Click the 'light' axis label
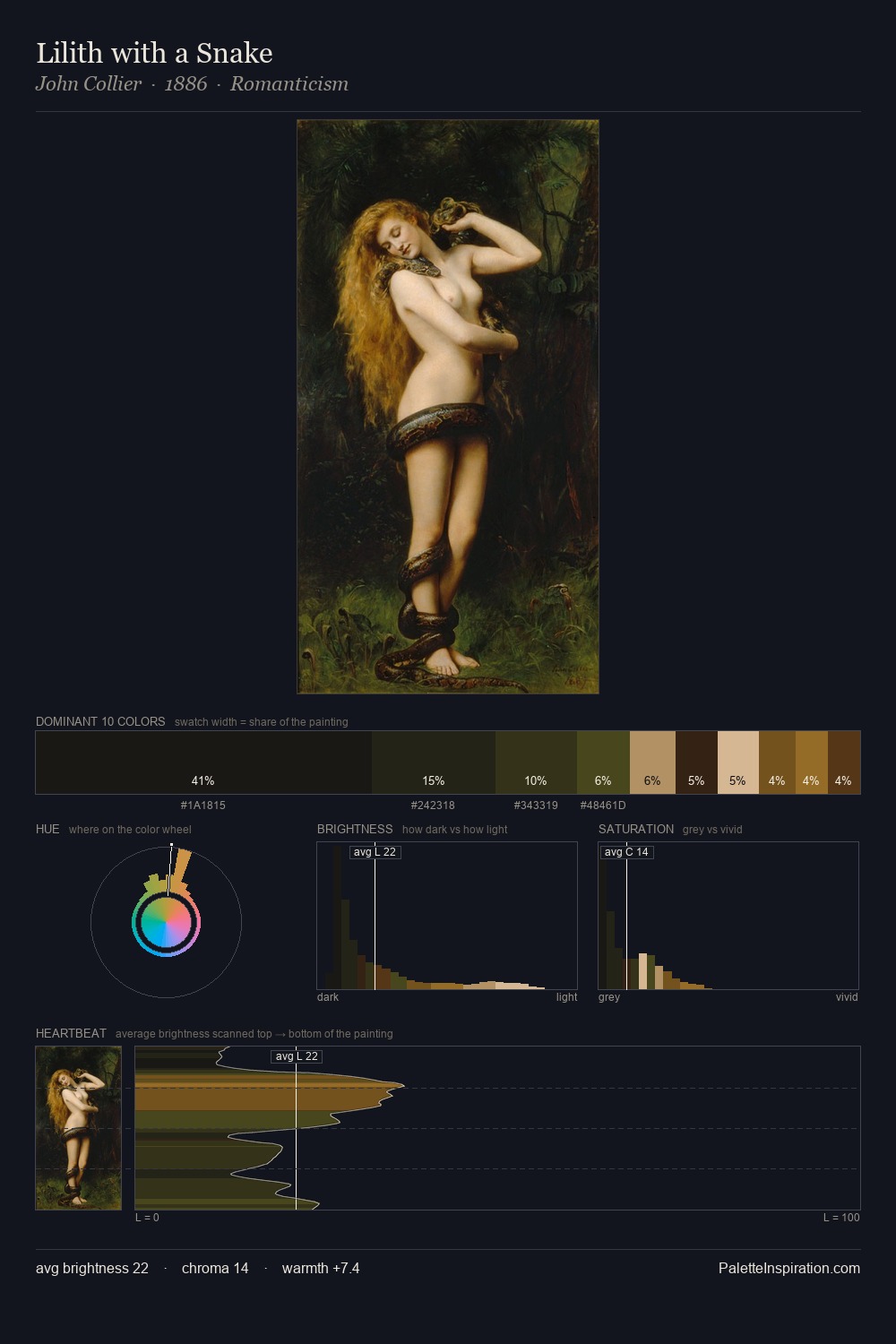Image resolution: width=896 pixels, height=1344 pixels. 566,997
